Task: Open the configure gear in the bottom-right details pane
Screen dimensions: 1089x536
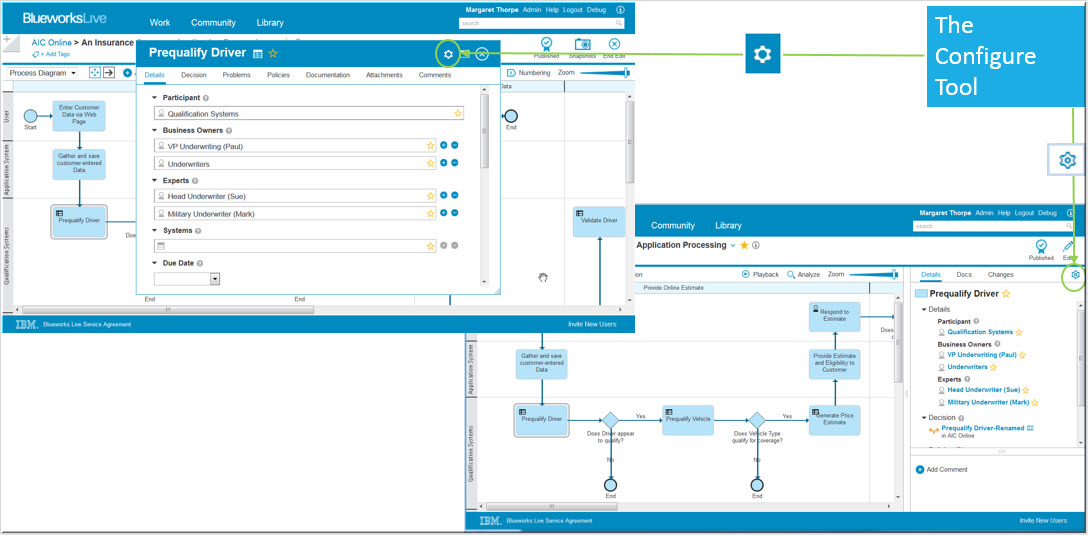Action: coord(1075,275)
